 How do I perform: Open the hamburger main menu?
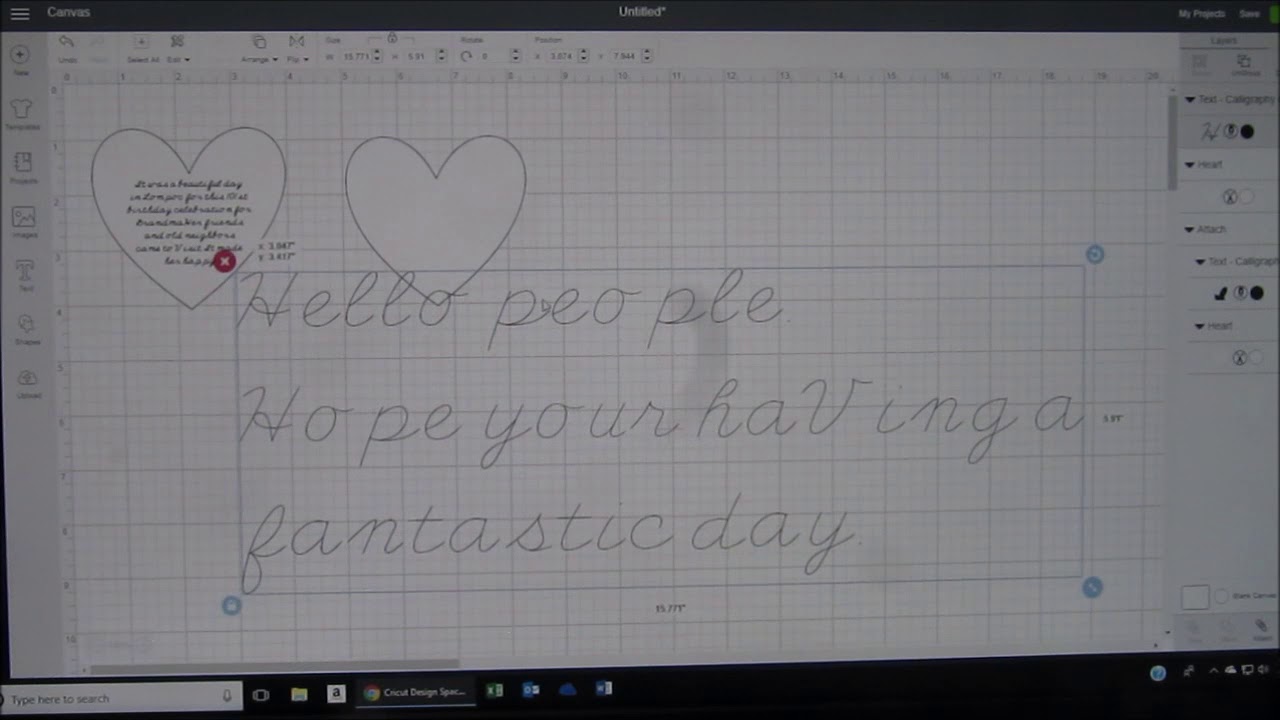click(19, 14)
